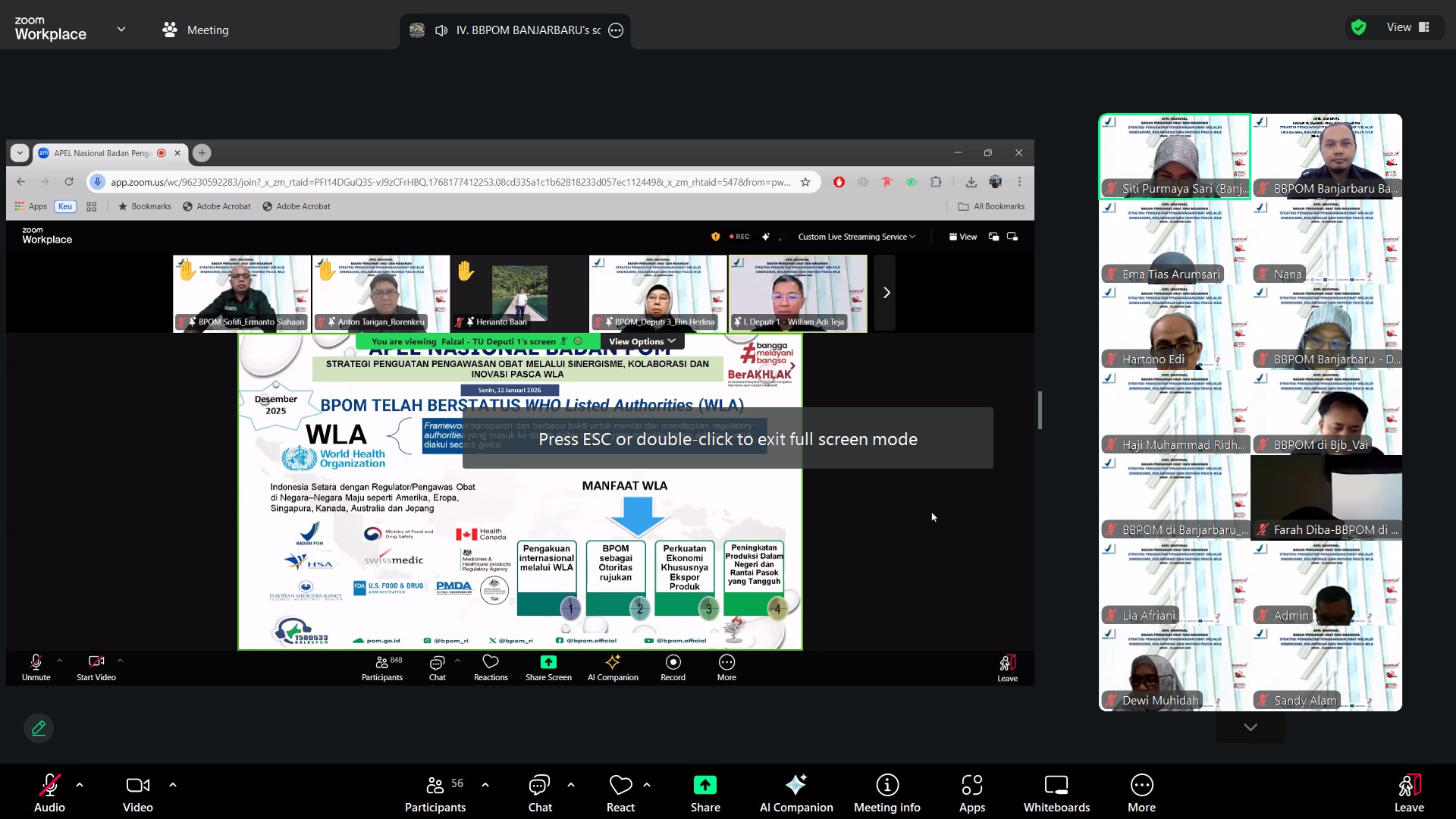This screenshot has height=819, width=1456.
Task: Select Hartono Edi's video thumbnail
Action: click(x=1174, y=328)
